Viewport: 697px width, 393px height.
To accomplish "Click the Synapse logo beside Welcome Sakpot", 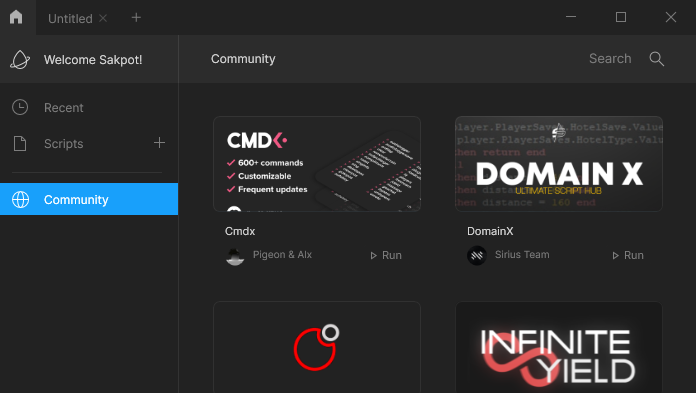I will (x=20, y=60).
